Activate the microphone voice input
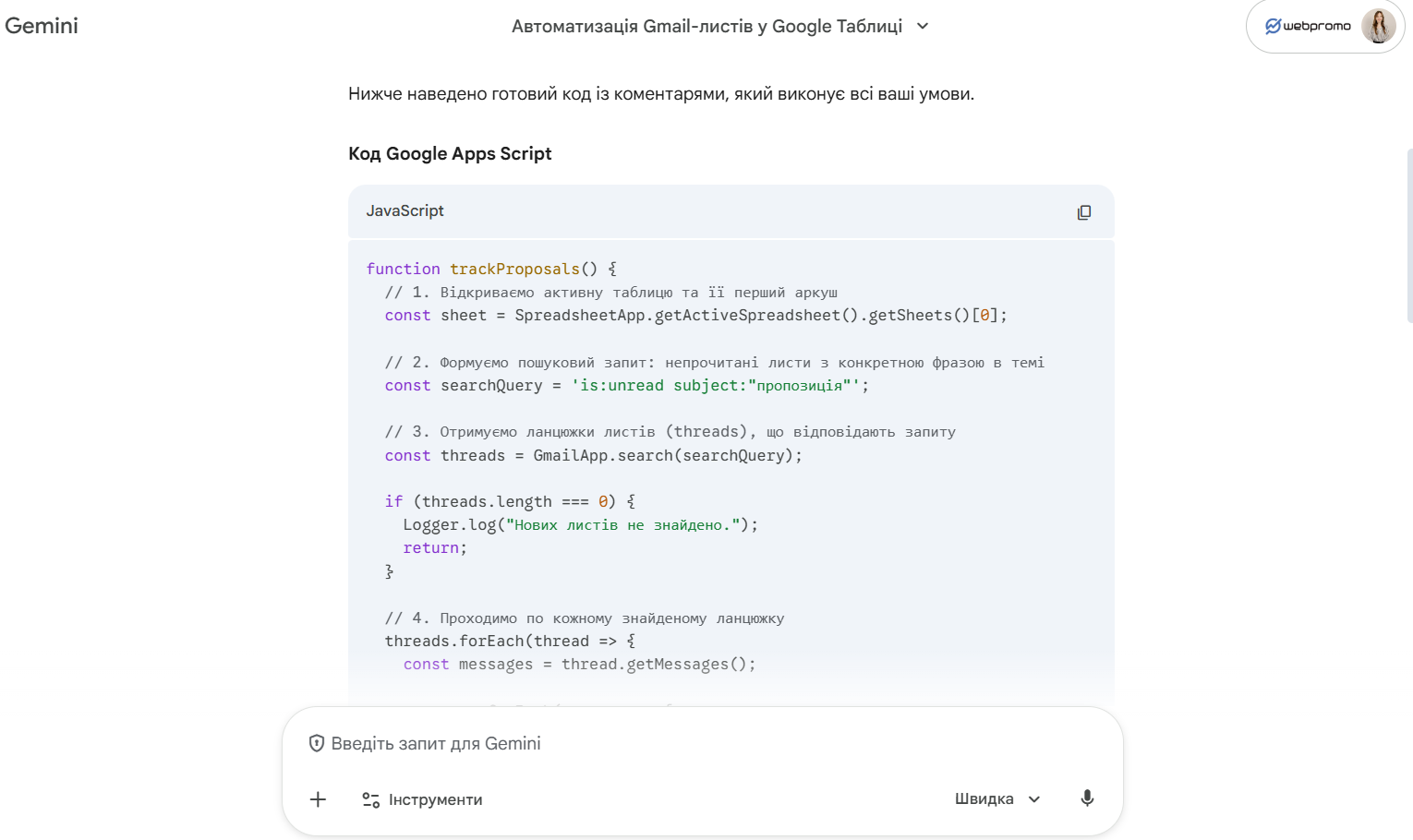Image resolution: width=1413 pixels, height=840 pixels. click(x=1087, y=798)
